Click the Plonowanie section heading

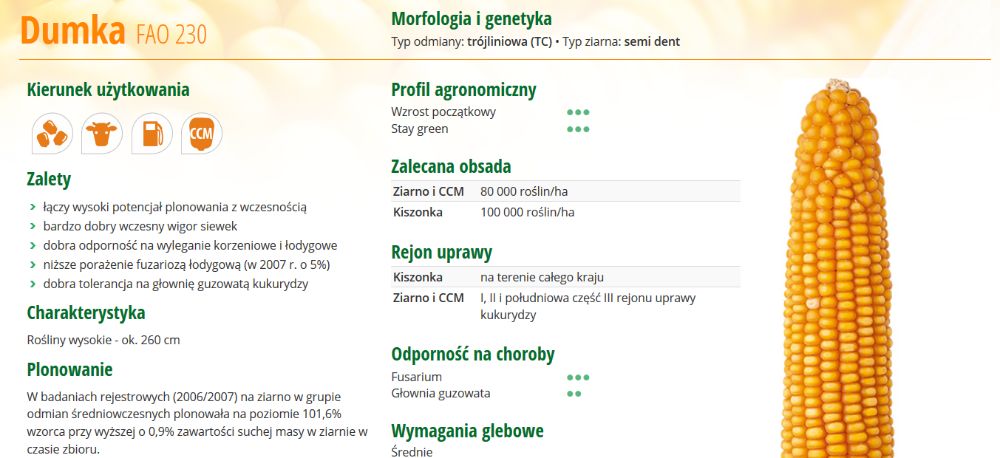click(x=70, y=370)
